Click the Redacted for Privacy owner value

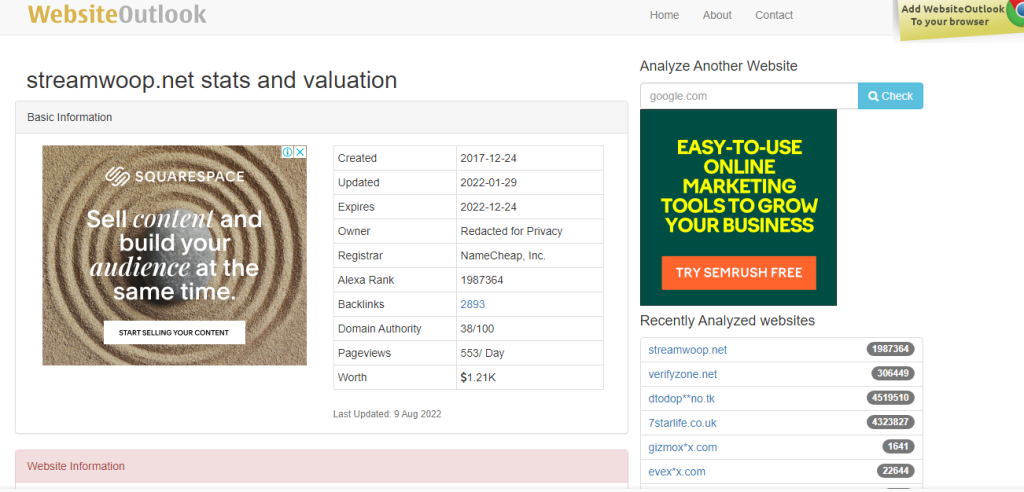[511, 231]
